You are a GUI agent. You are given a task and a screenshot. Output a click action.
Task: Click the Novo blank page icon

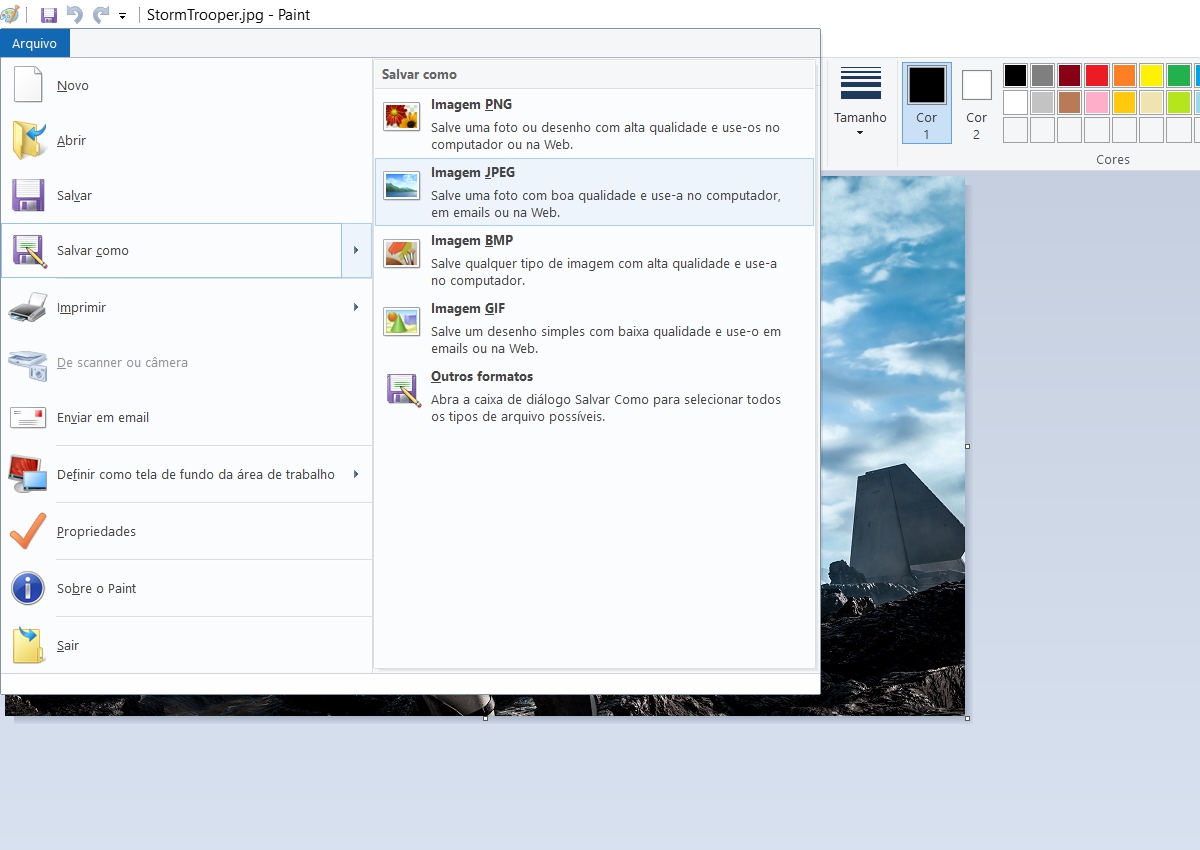[28, 85]
